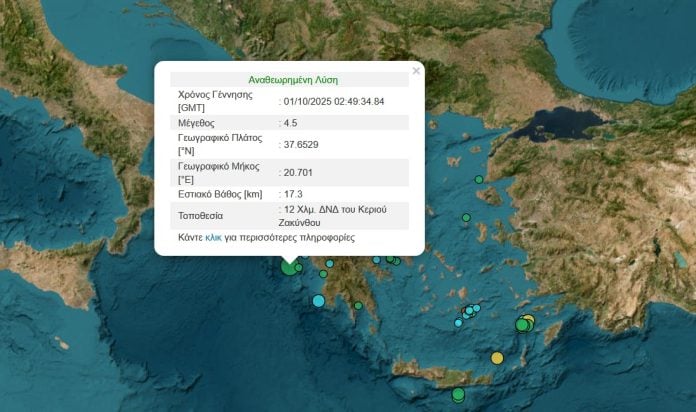Select the green marker in southern Peloponnese
696x412 pixels.
[358, 305]
